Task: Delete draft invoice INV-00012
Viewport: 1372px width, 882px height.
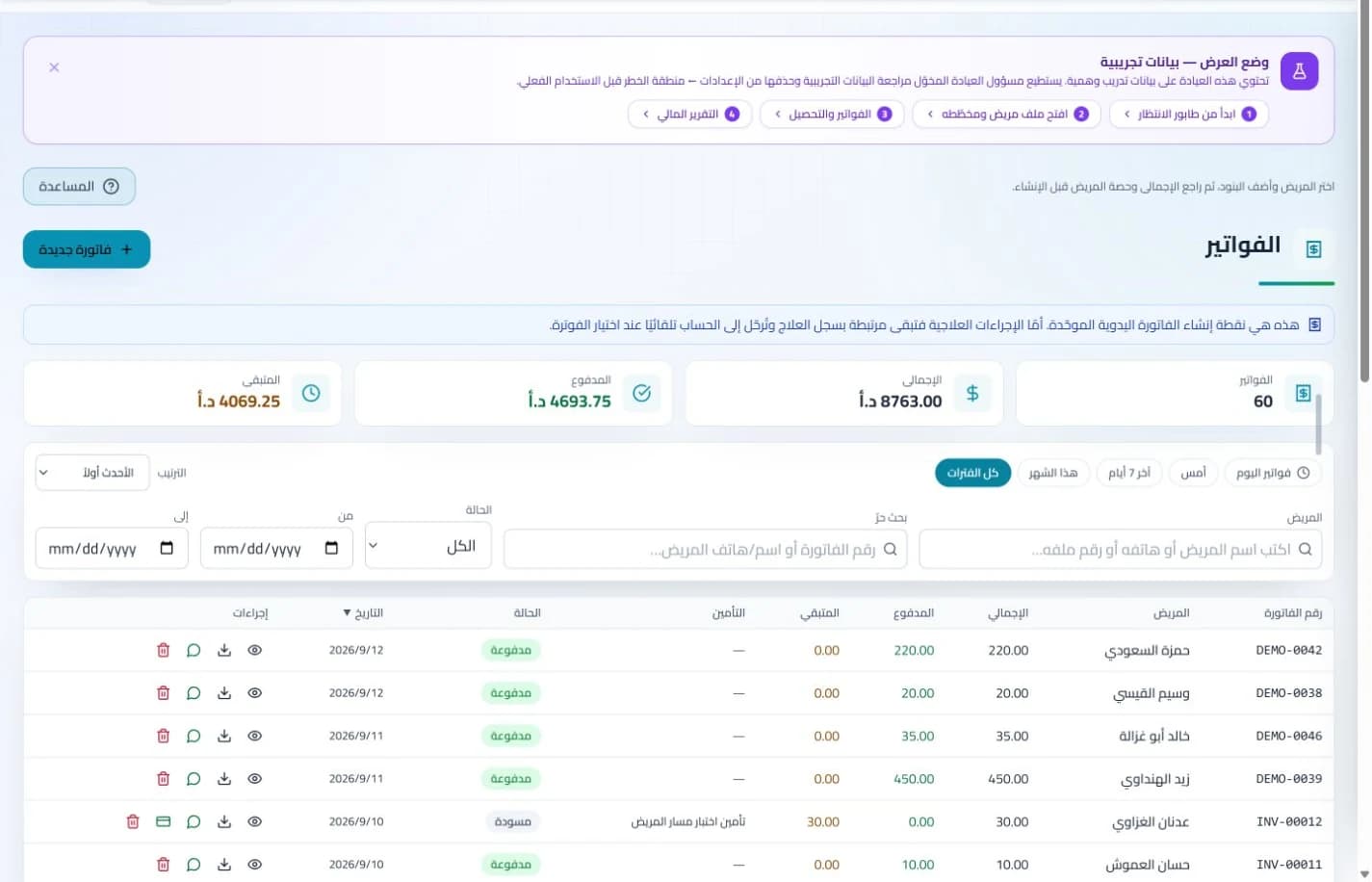Action: click(133, 821)
